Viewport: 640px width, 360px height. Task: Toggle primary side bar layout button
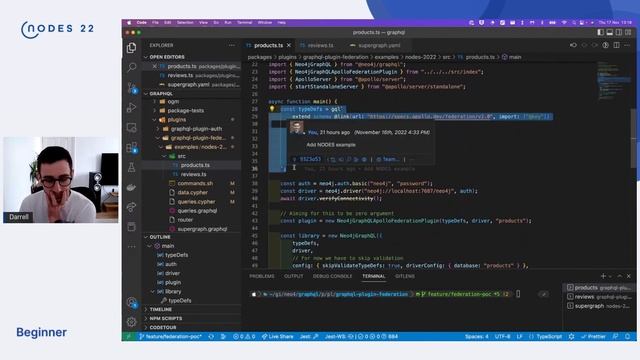(600, 32)
